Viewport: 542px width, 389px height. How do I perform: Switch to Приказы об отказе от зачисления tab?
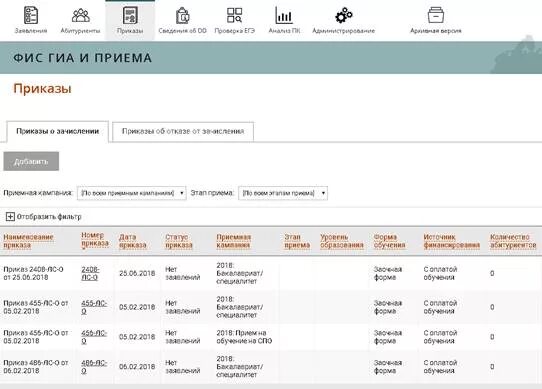[183, 131]
